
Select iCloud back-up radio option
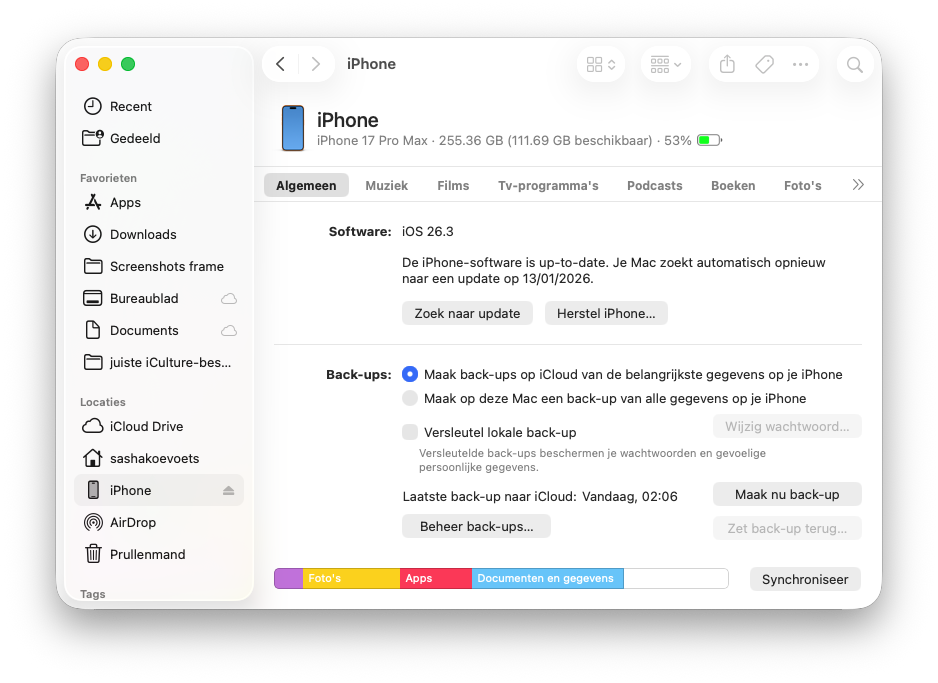[x=409, y=374]
